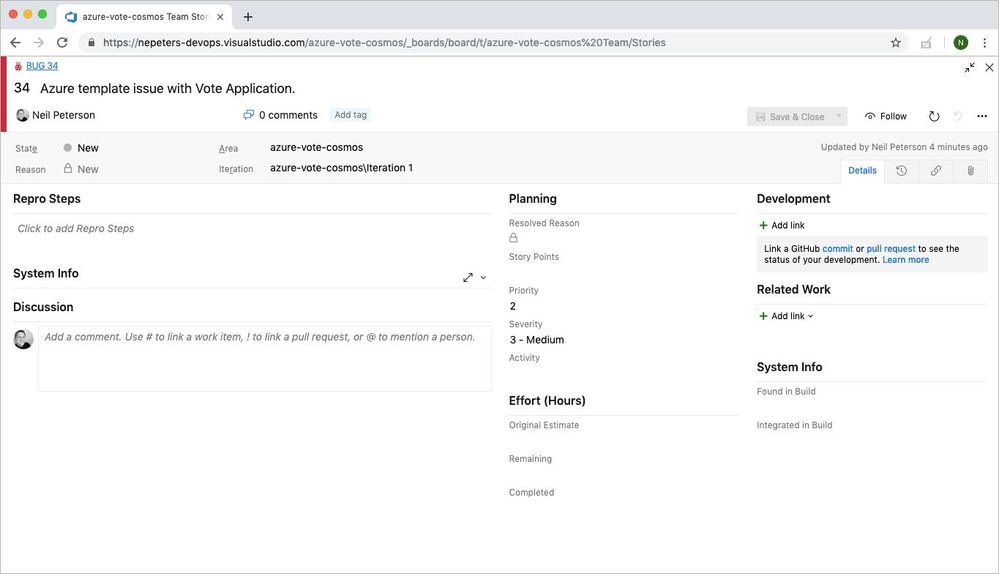Close the work item dialog
This screenshot has height=574, width=999.
pyautogui.click(x=989, y=68)
